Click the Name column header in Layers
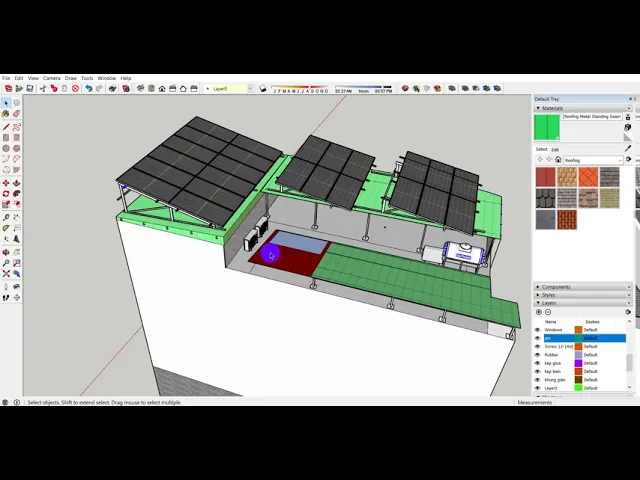Image resolution: width=640 pixels, height=480 pixels. (550, 321)
